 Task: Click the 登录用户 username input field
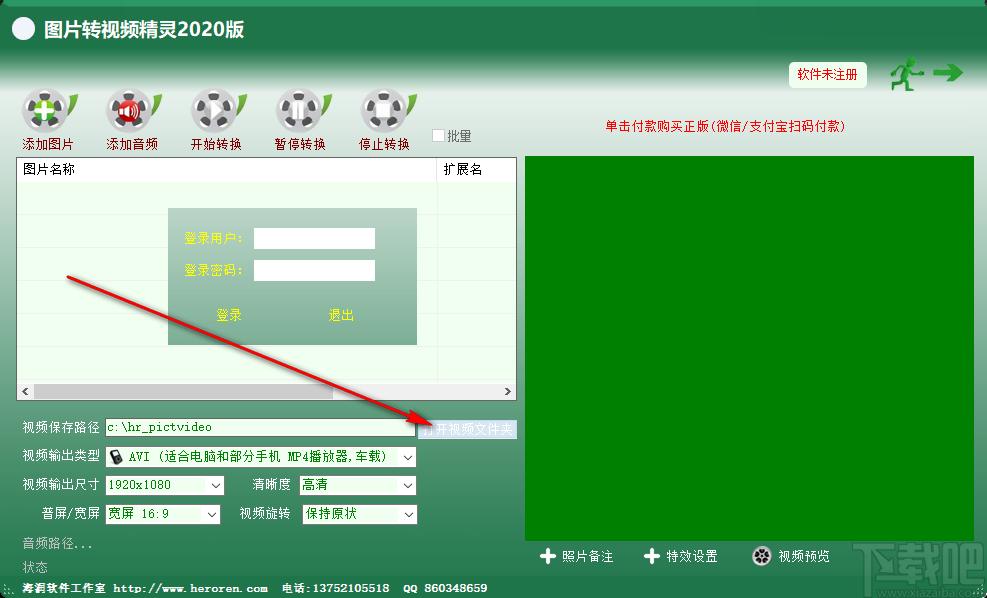[314, 239]
